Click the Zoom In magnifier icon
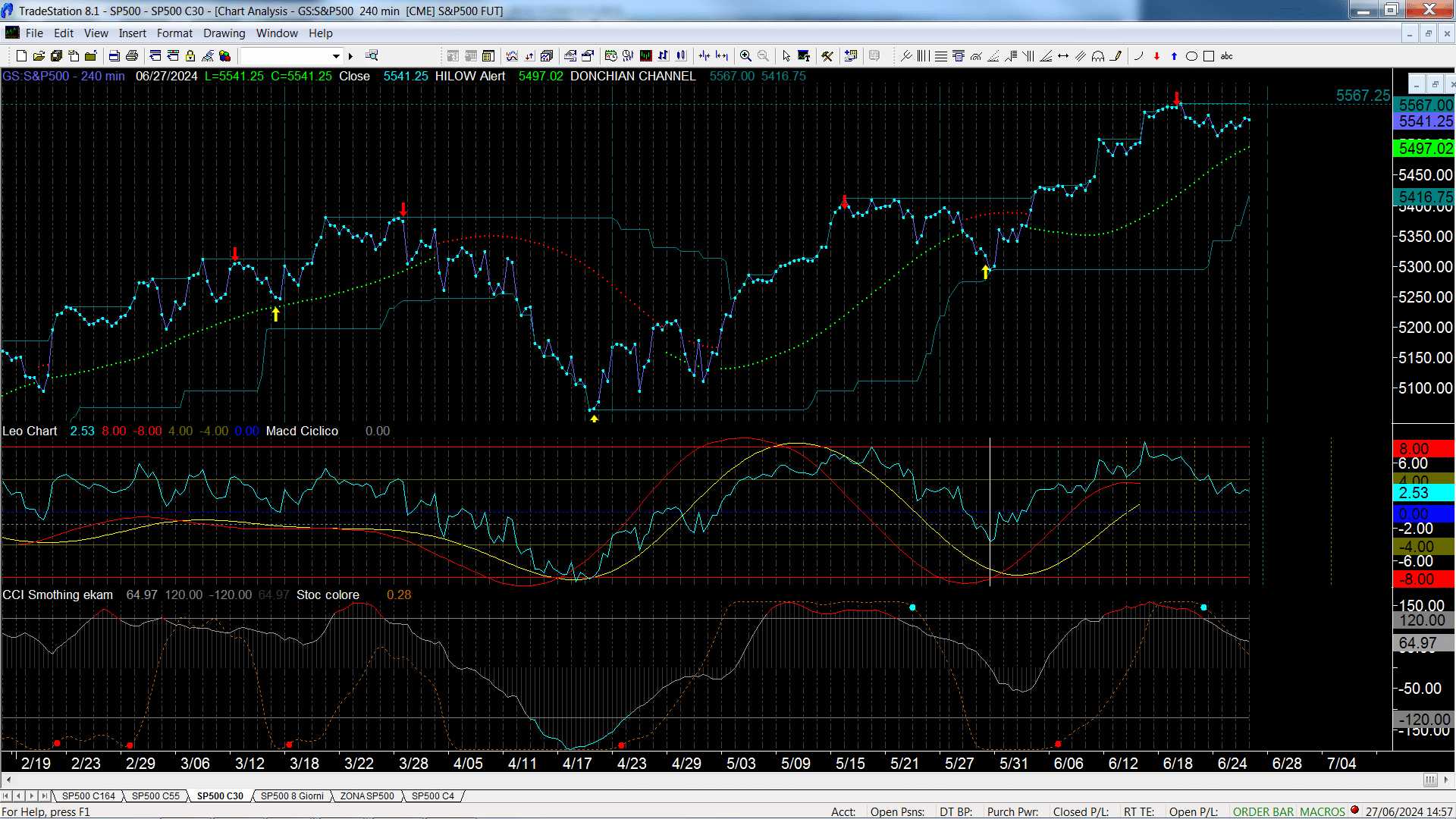Screen dimensions: 1456x819 coord(745,56)
